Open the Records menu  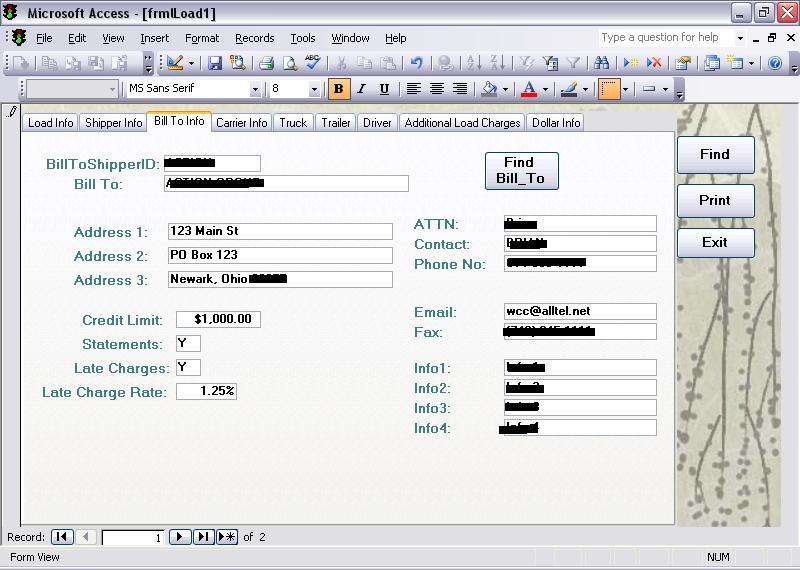click(x=254, y=38)
